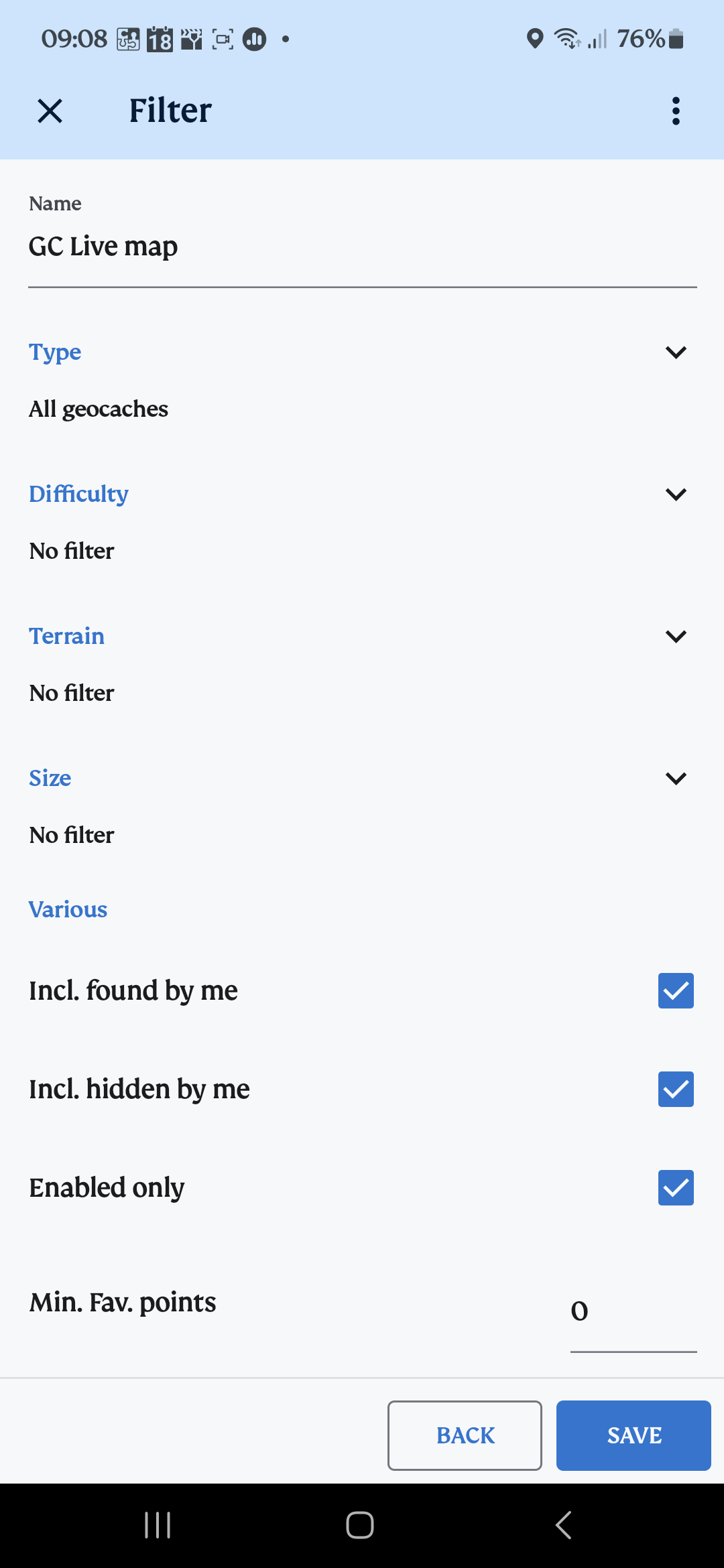Expand the Terrain filter chevron
Image resolution: width=724 pixels, height=1568 pixels.
(x=676, y=637)
